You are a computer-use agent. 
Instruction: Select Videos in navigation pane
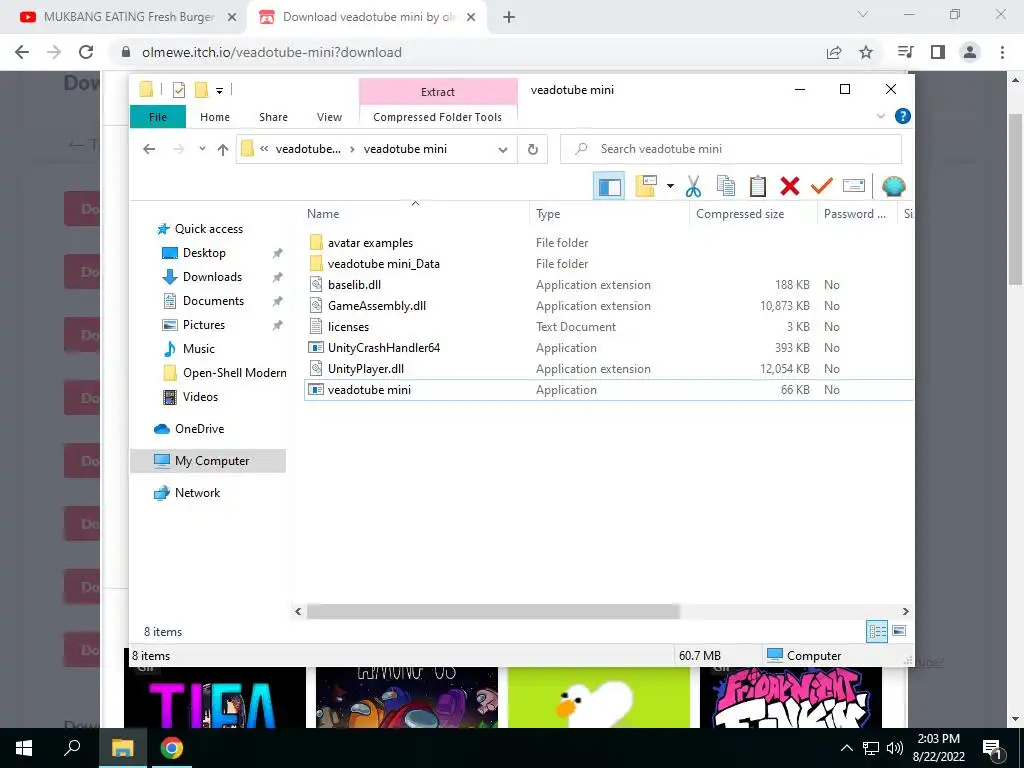tap(200, 397)
